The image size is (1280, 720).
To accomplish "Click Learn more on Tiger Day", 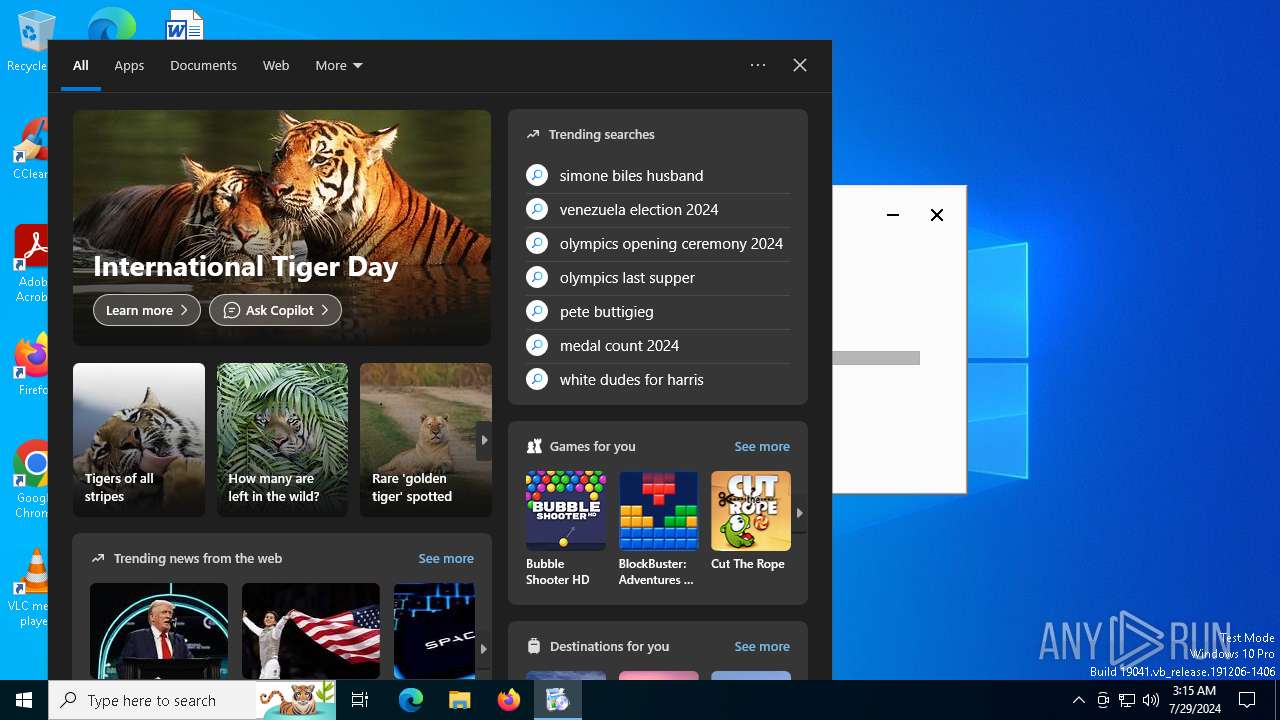I will (x=147, y=310).
